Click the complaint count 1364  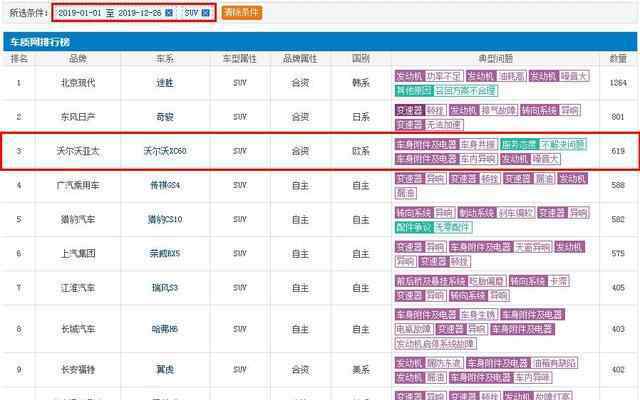(x=618, y=83)
